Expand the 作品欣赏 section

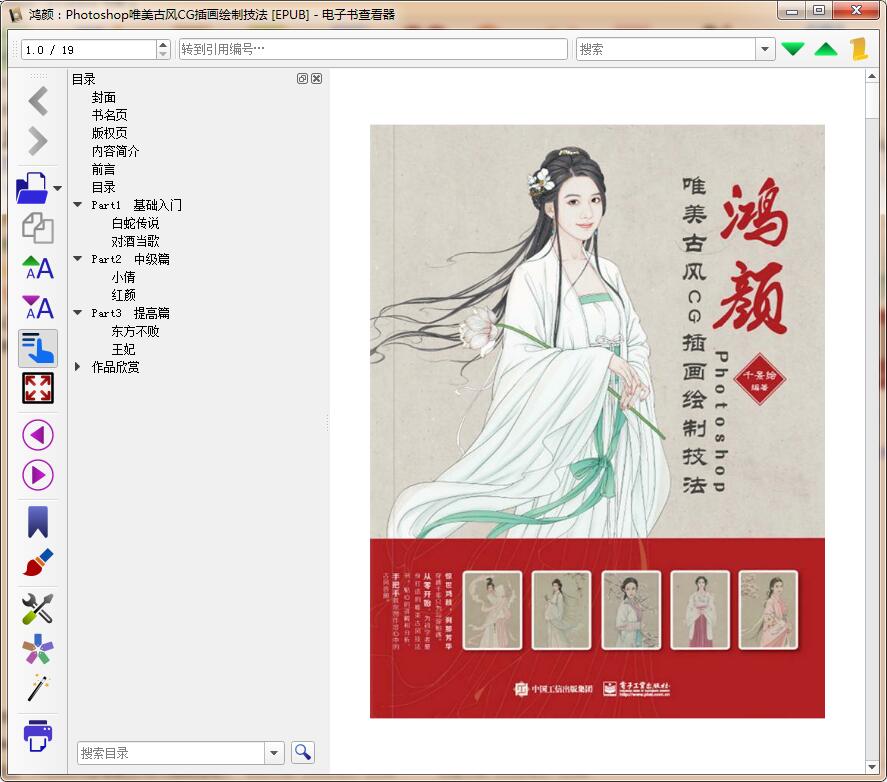(x=77, y=367)
